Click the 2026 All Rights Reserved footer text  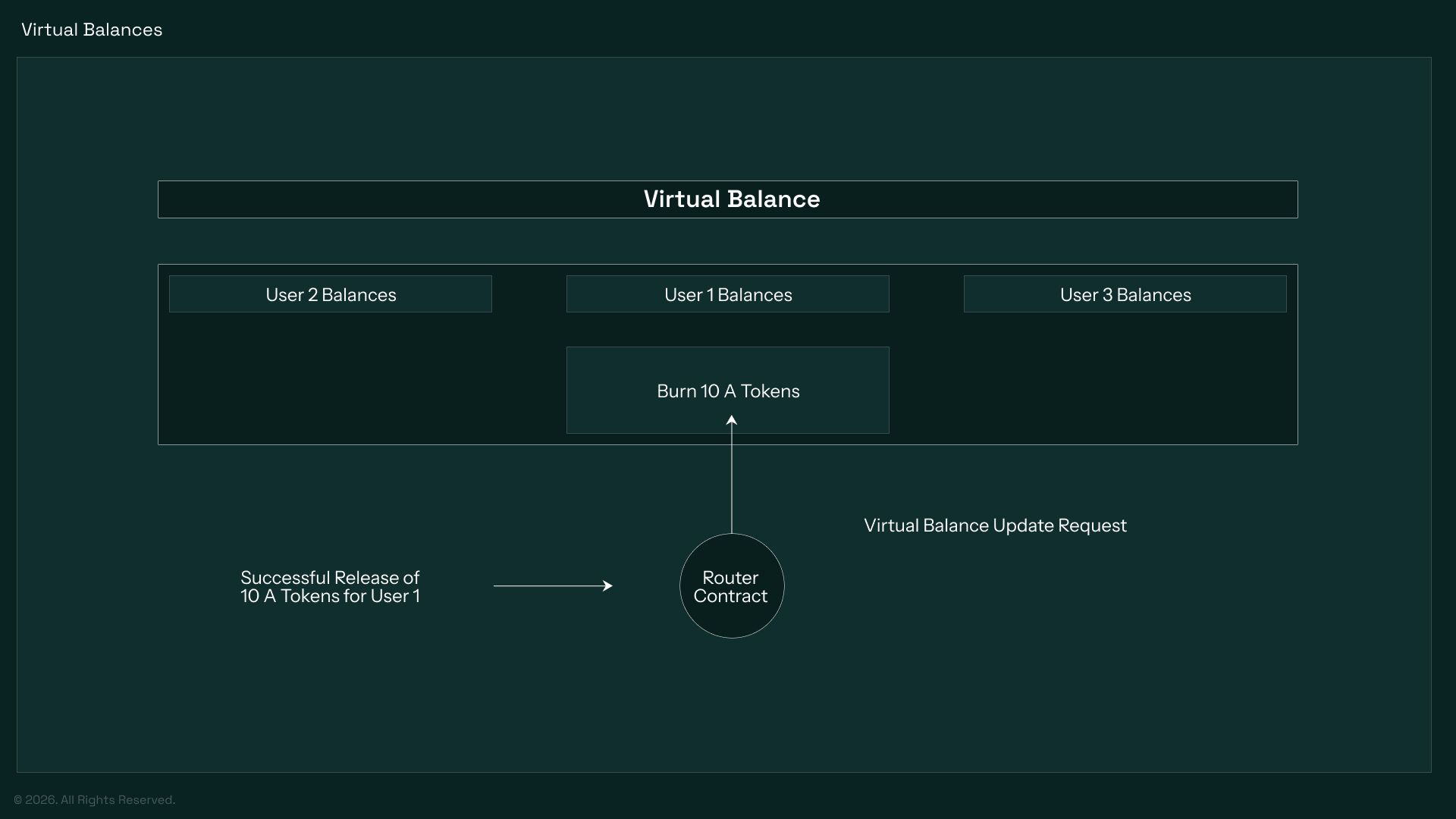95,800
